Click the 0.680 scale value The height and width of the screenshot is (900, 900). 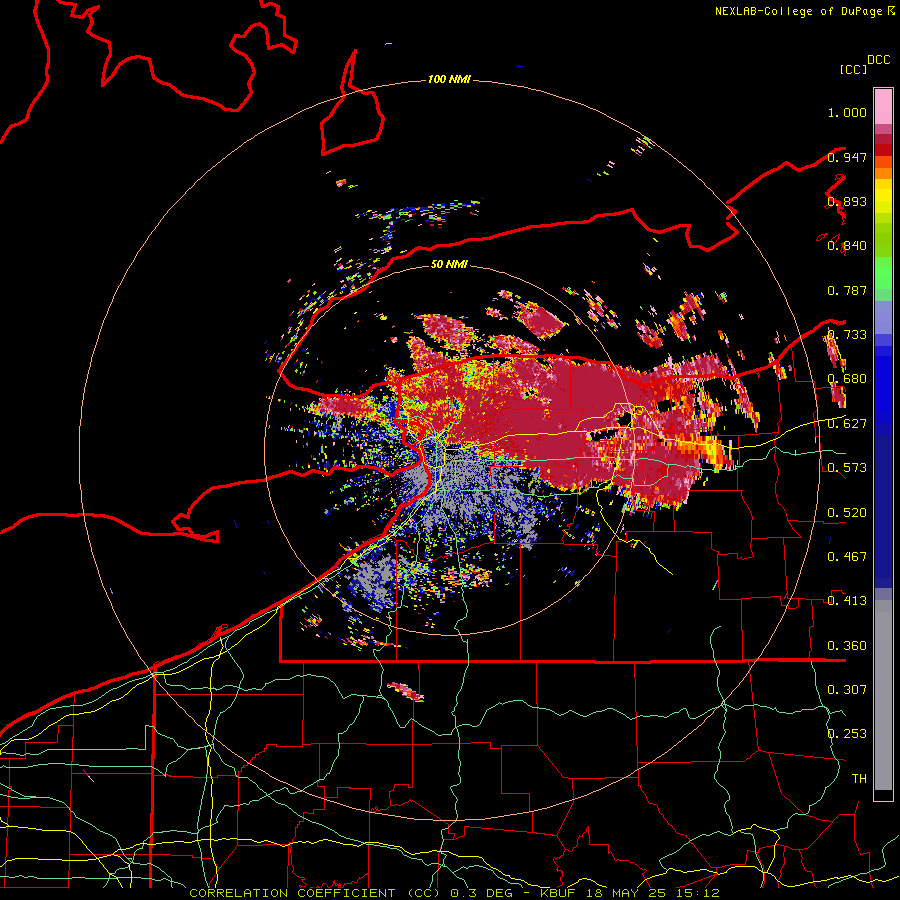(x=847, y=379)
